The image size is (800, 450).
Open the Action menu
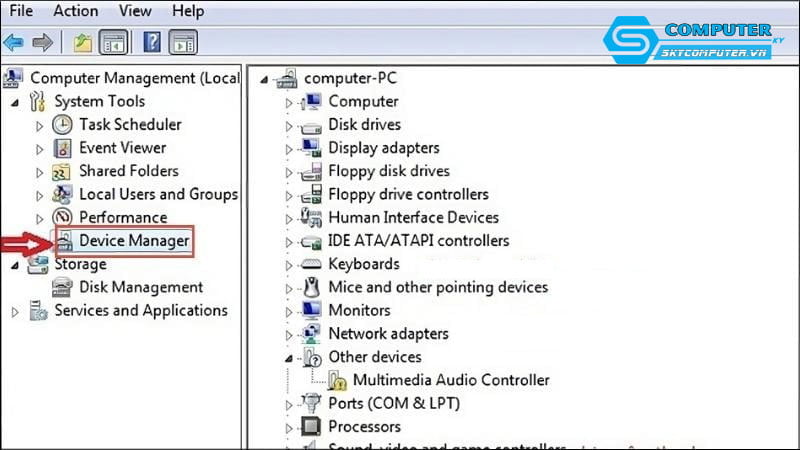(x=76, y=11)
